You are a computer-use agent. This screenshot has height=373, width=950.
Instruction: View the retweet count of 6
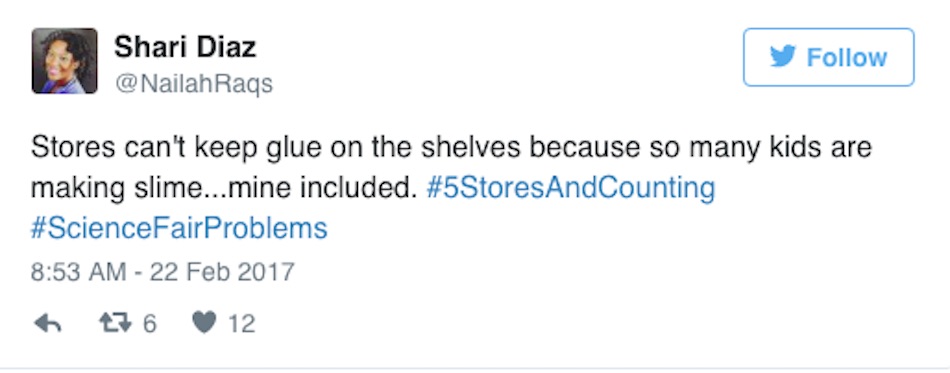coord(150,324)
